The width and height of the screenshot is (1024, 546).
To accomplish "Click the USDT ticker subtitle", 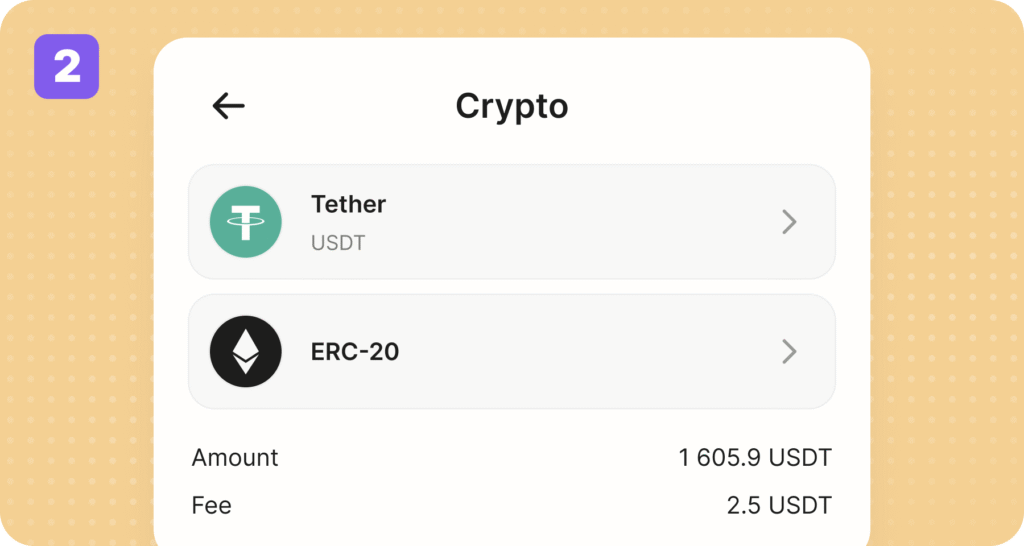I will coord(338,243).
